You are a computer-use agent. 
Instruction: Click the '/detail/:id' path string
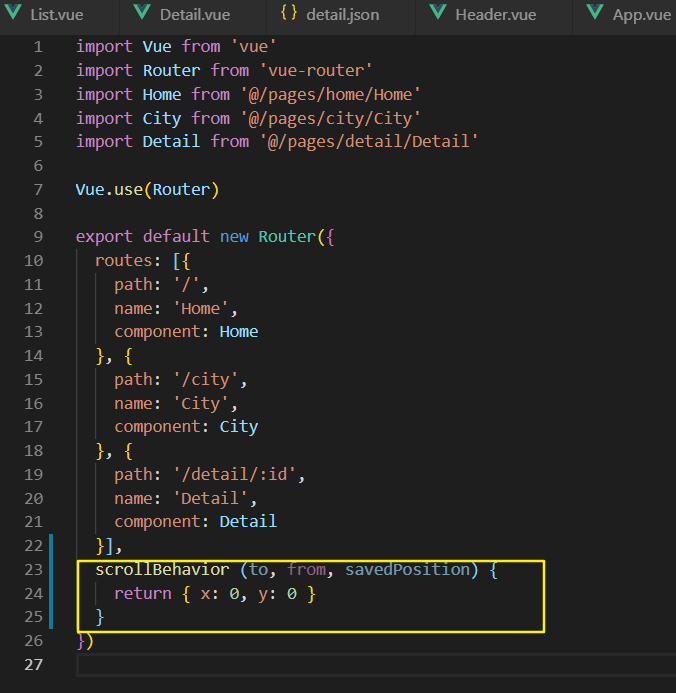[235, 475]
